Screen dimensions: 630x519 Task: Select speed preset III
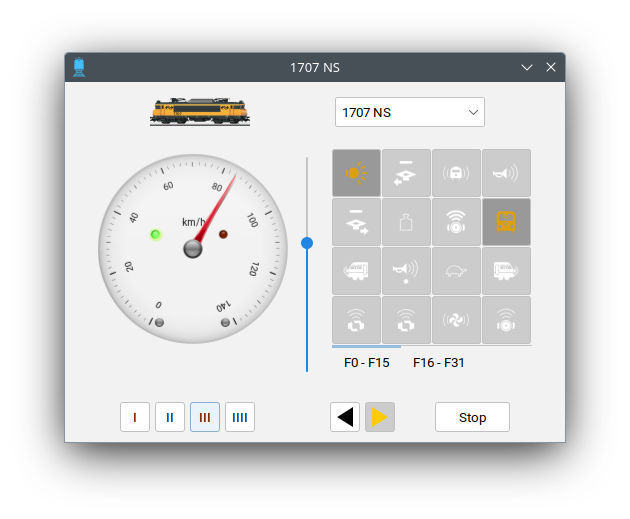(x=205, y=417)
